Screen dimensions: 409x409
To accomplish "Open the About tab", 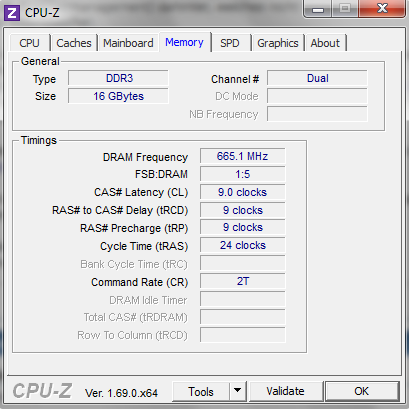I will tap(325, 43).
